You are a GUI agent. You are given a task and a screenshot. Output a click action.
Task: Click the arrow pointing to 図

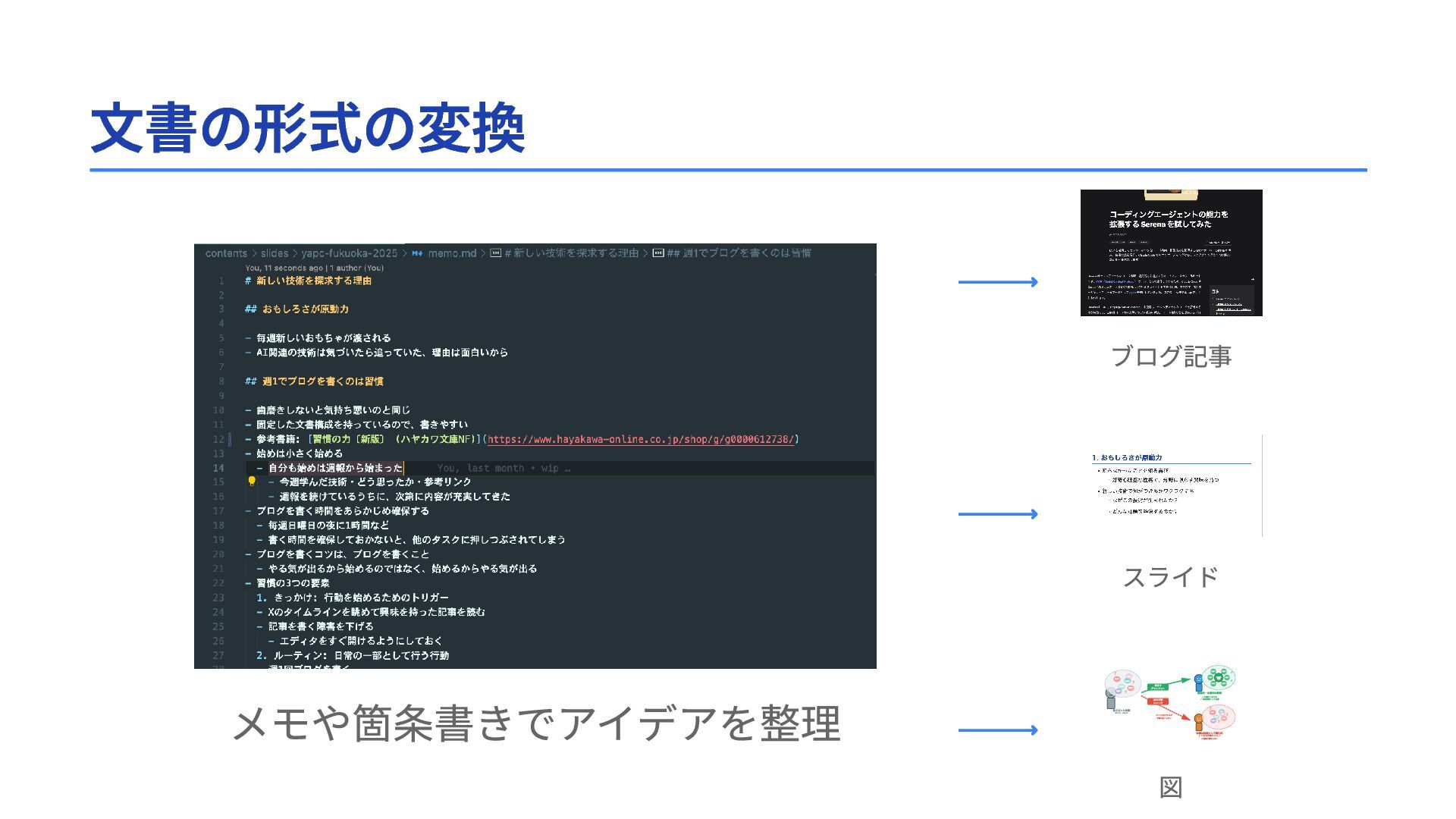998,730
